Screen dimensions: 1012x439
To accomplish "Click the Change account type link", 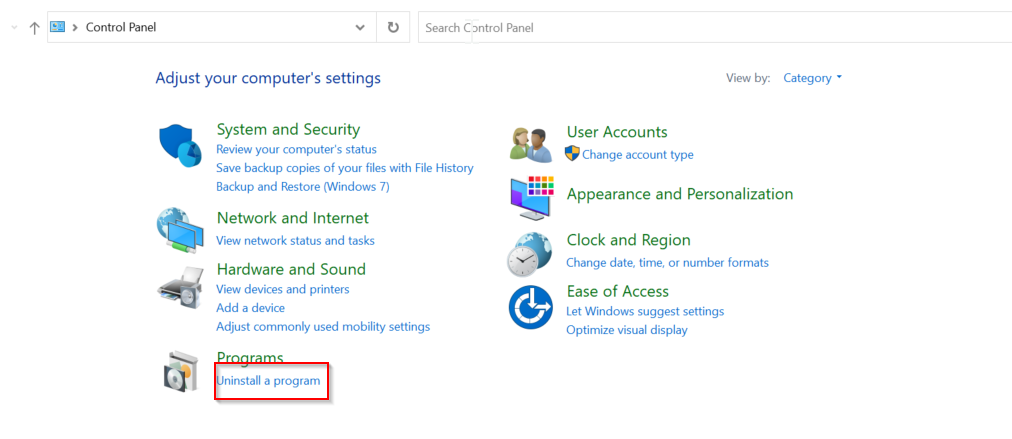I will [x=637, y=155].
